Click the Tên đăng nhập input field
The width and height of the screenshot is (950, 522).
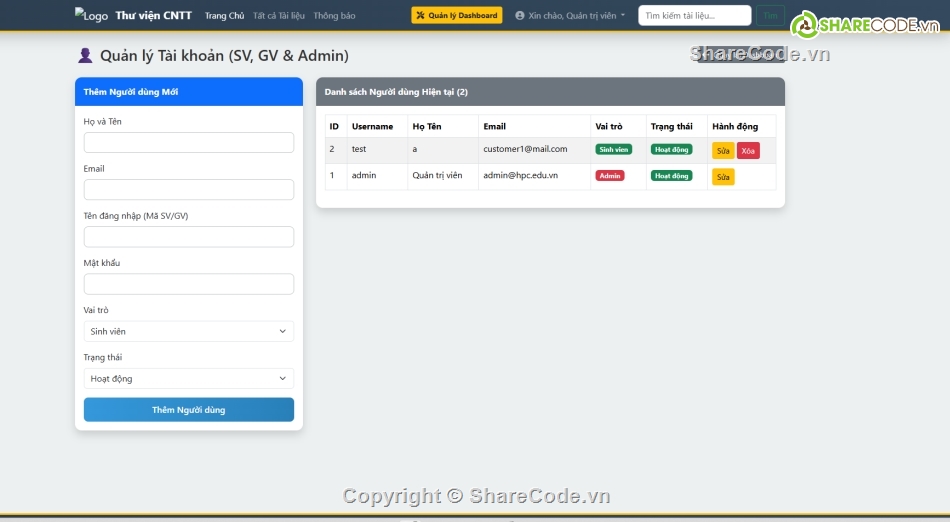[x=189, y=237]
